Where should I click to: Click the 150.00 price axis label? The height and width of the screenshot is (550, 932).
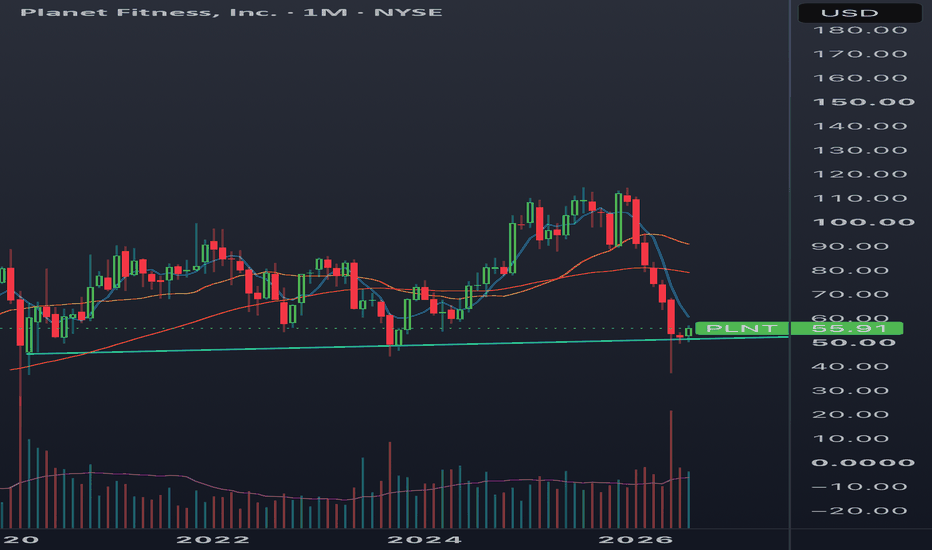863,102
